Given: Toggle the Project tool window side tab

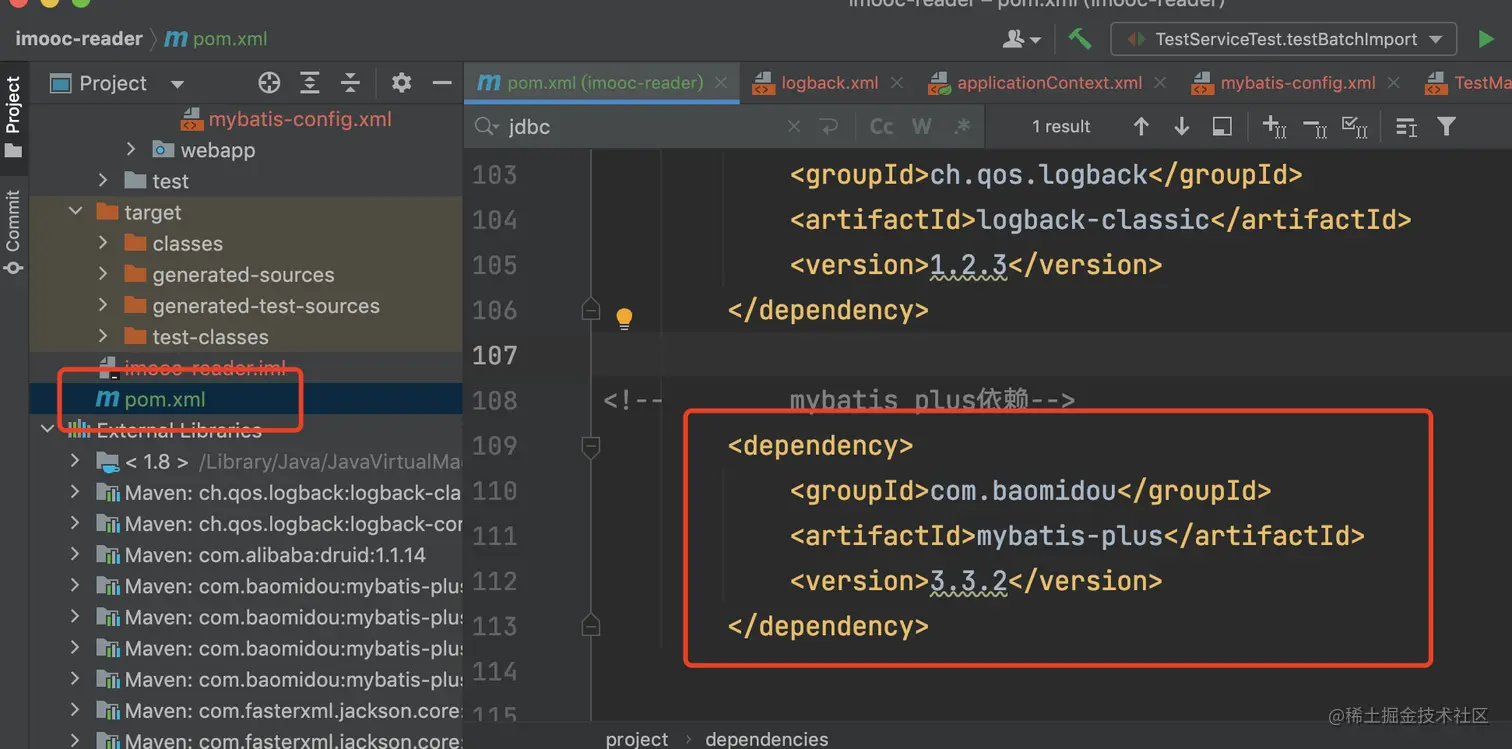Looking at the screenshot, I should pos(13,116).
